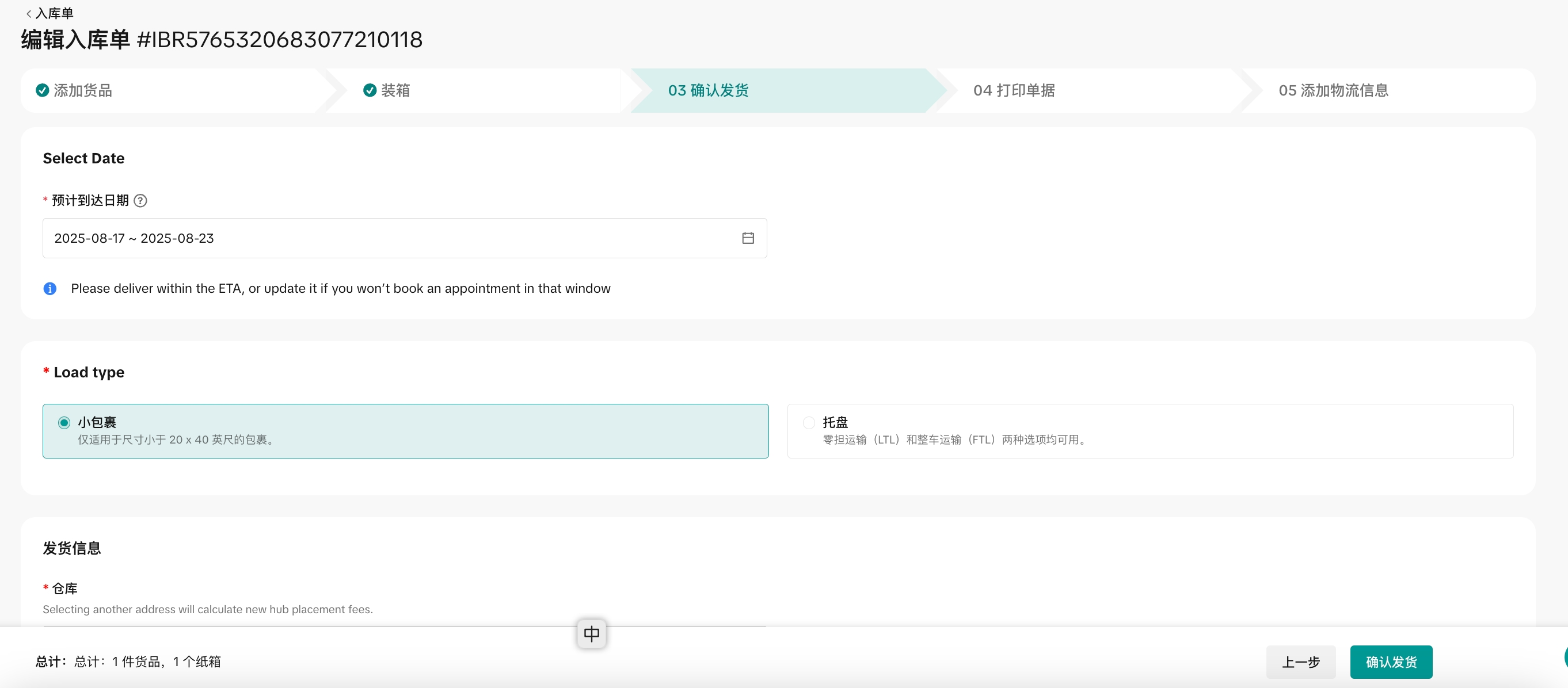
Task: Go to 03 确认发货 step tab
Action: click(708, 91)
